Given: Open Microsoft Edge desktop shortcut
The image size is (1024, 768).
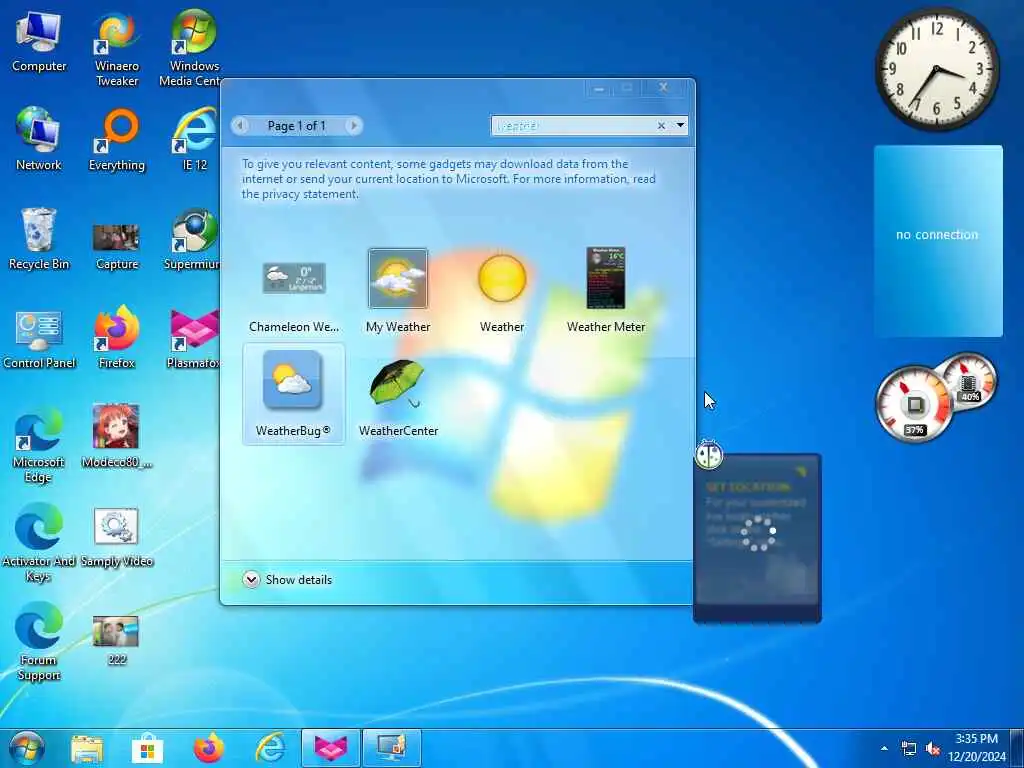Looking at the screenshot, I should pos(39,444).
